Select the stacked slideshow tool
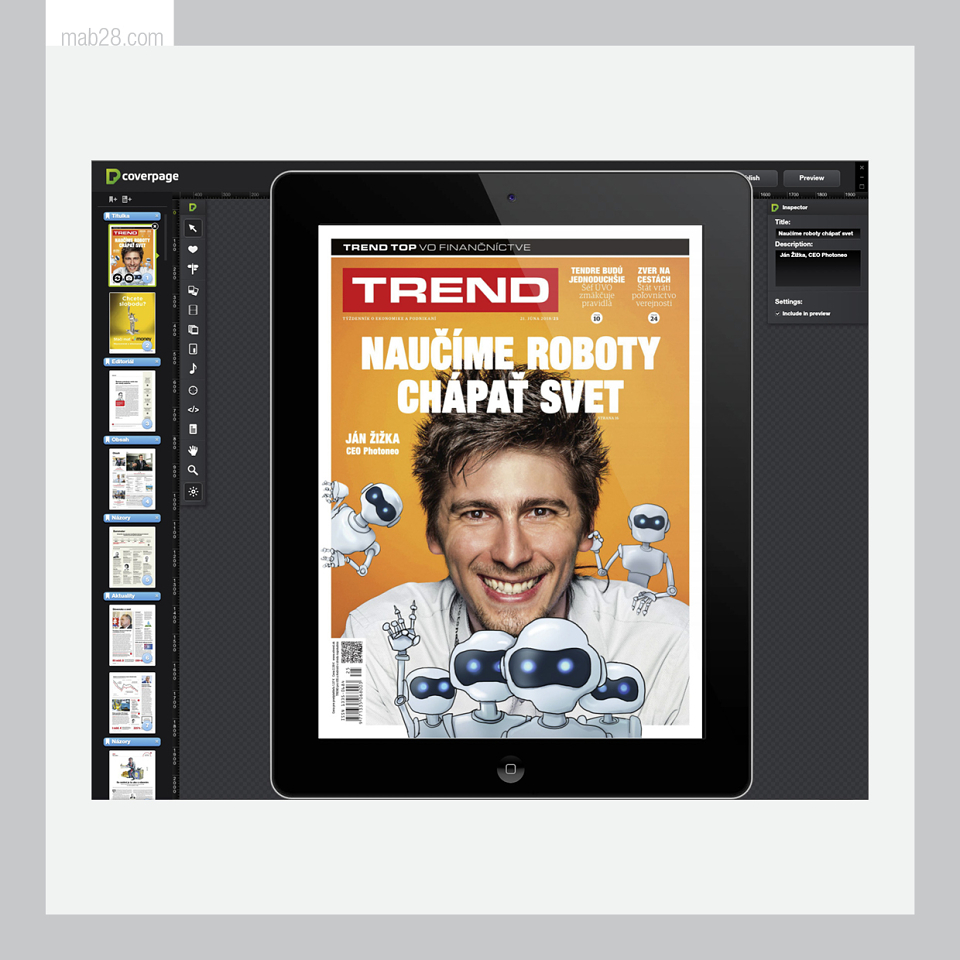 (x=193, y=329)
